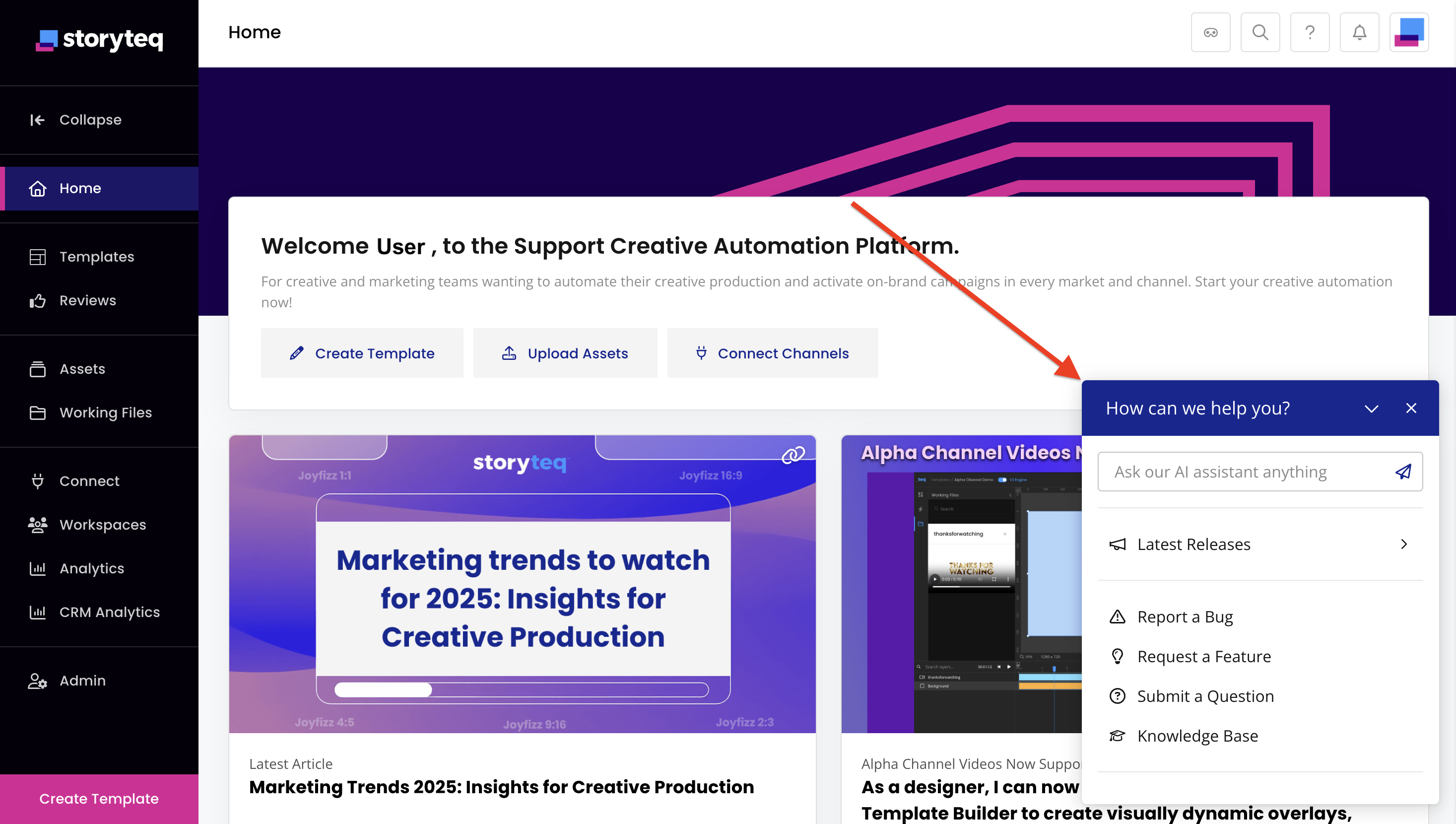Open Templates in the sidebar
The width and height of the screenshot is (1456, 824).
pos(96,256)
